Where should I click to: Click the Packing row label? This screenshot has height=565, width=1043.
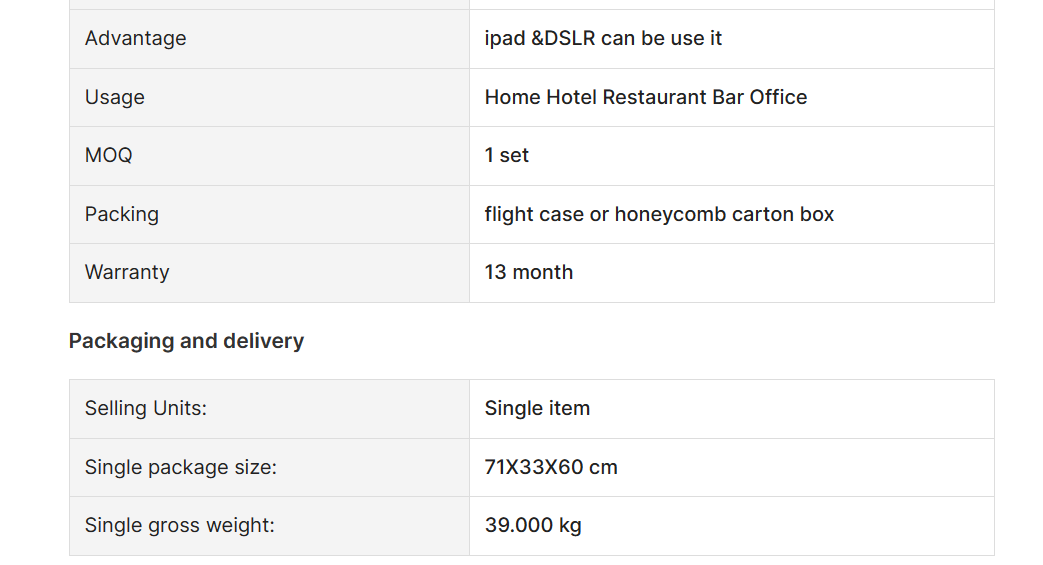[x=122, y=214]
